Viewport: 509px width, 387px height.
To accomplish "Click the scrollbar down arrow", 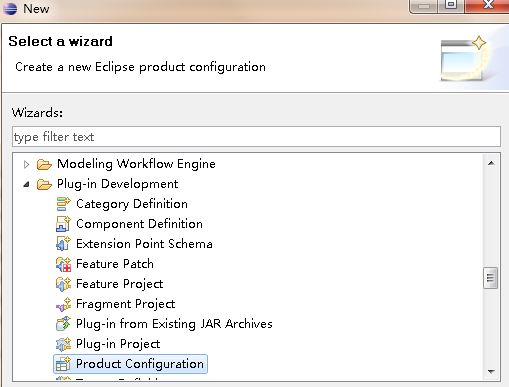I will click(x=491, y=371).
